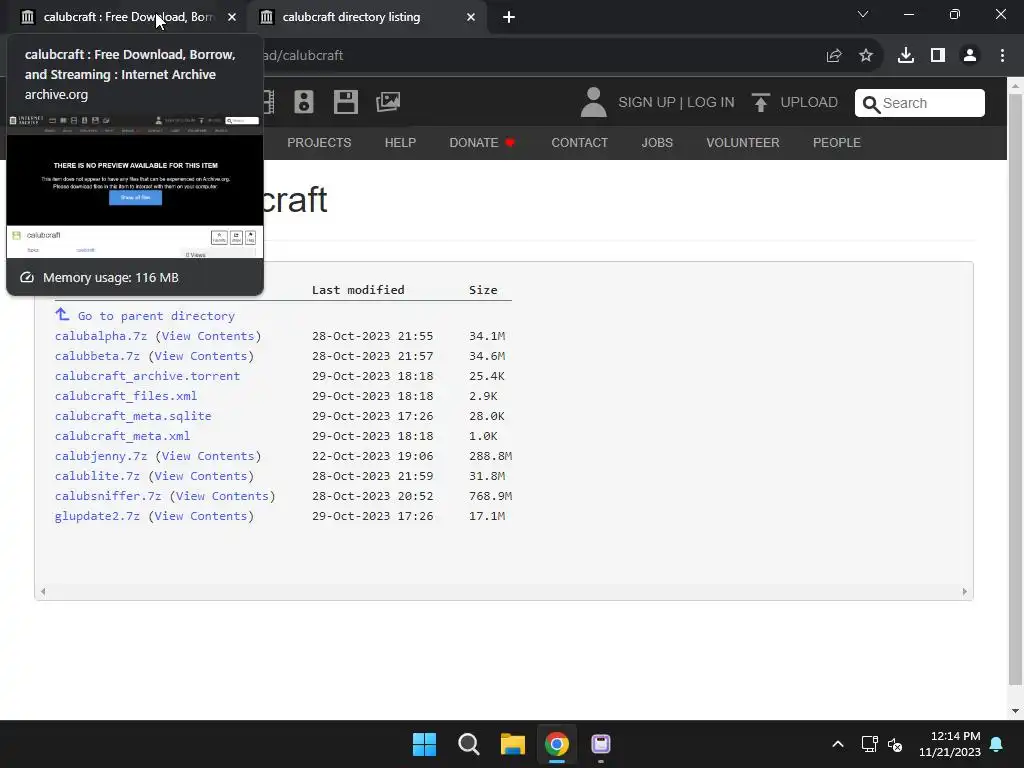Screen dimensions: 1024x768
Task: Open the UPLOAD link
Action: pos(808,103)
